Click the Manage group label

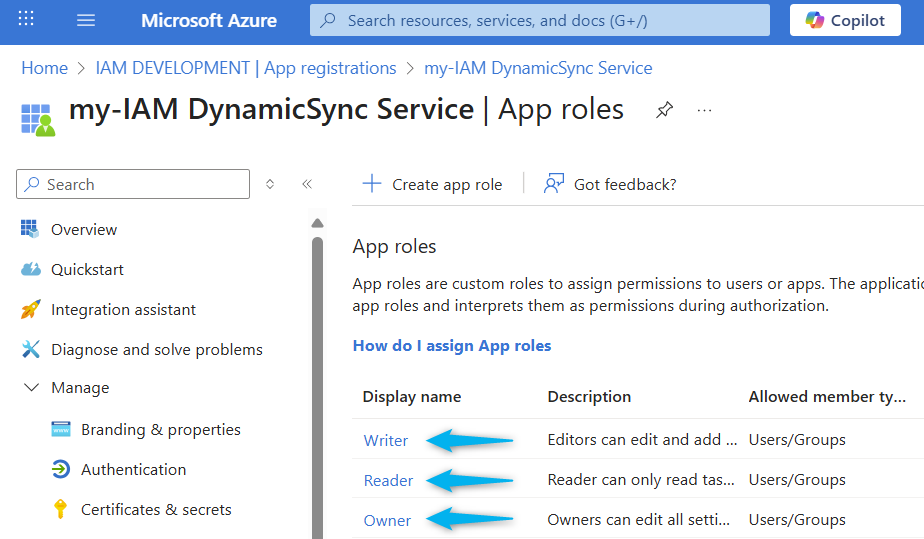[80, 388]
